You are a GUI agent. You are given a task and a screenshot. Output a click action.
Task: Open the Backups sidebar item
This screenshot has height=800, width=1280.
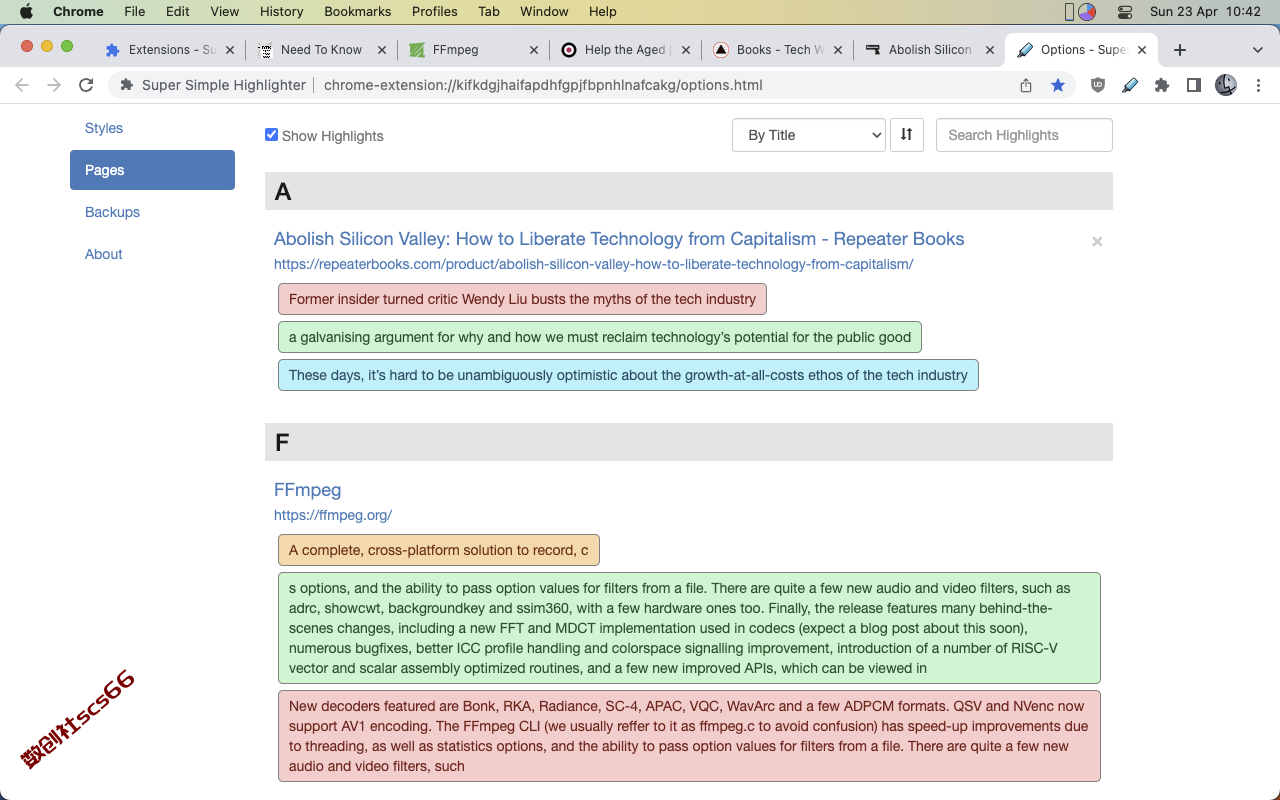[x=112, y=212]
